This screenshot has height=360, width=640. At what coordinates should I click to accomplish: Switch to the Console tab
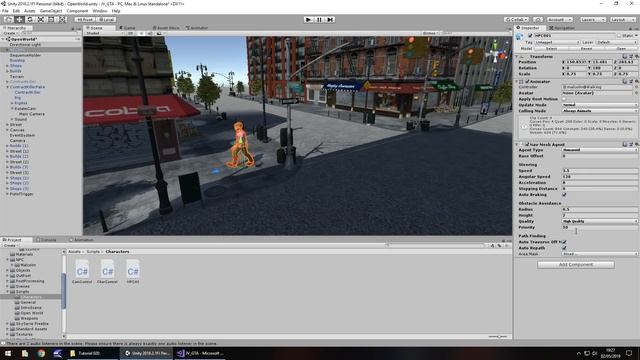47,240
